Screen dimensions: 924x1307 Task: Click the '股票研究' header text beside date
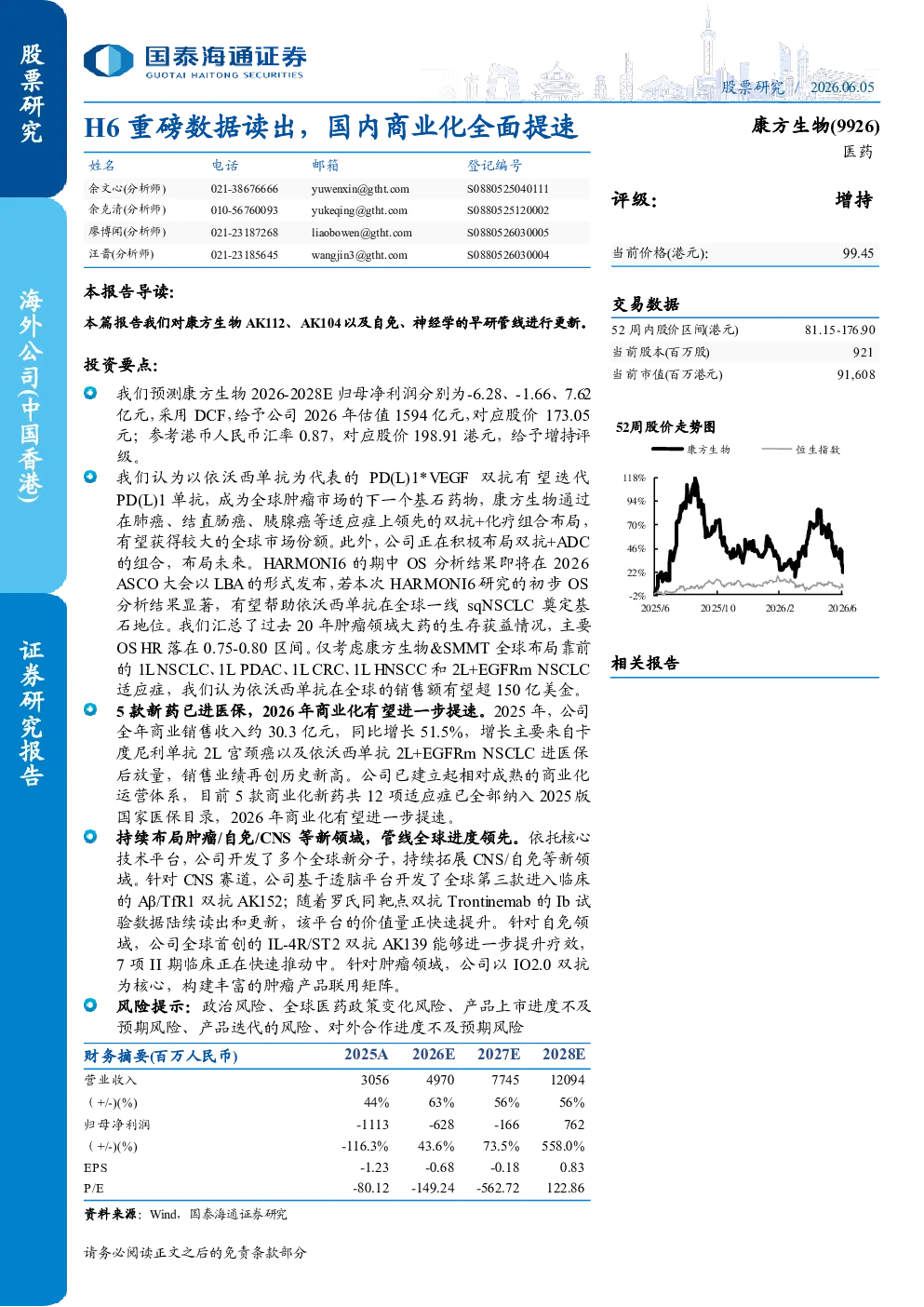752,88
